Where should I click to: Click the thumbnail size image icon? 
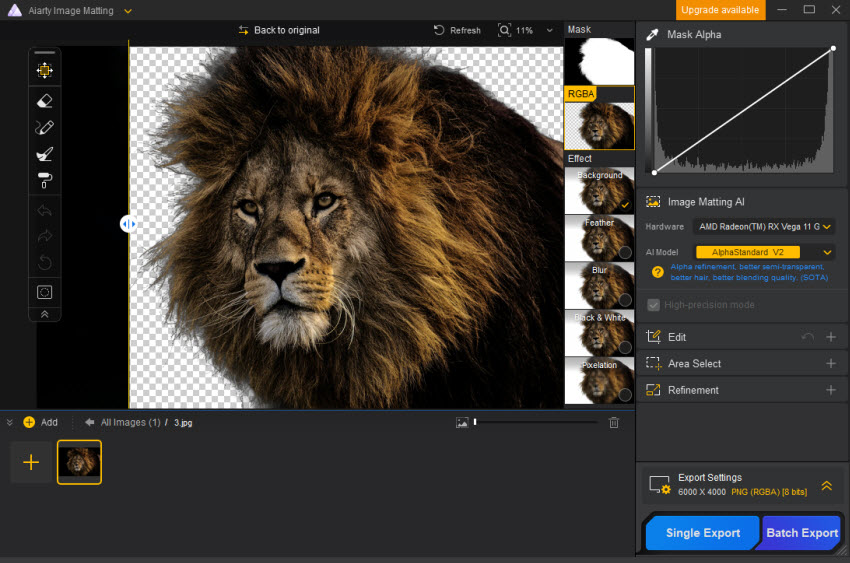pyautogui.click(x=462, y=423)
